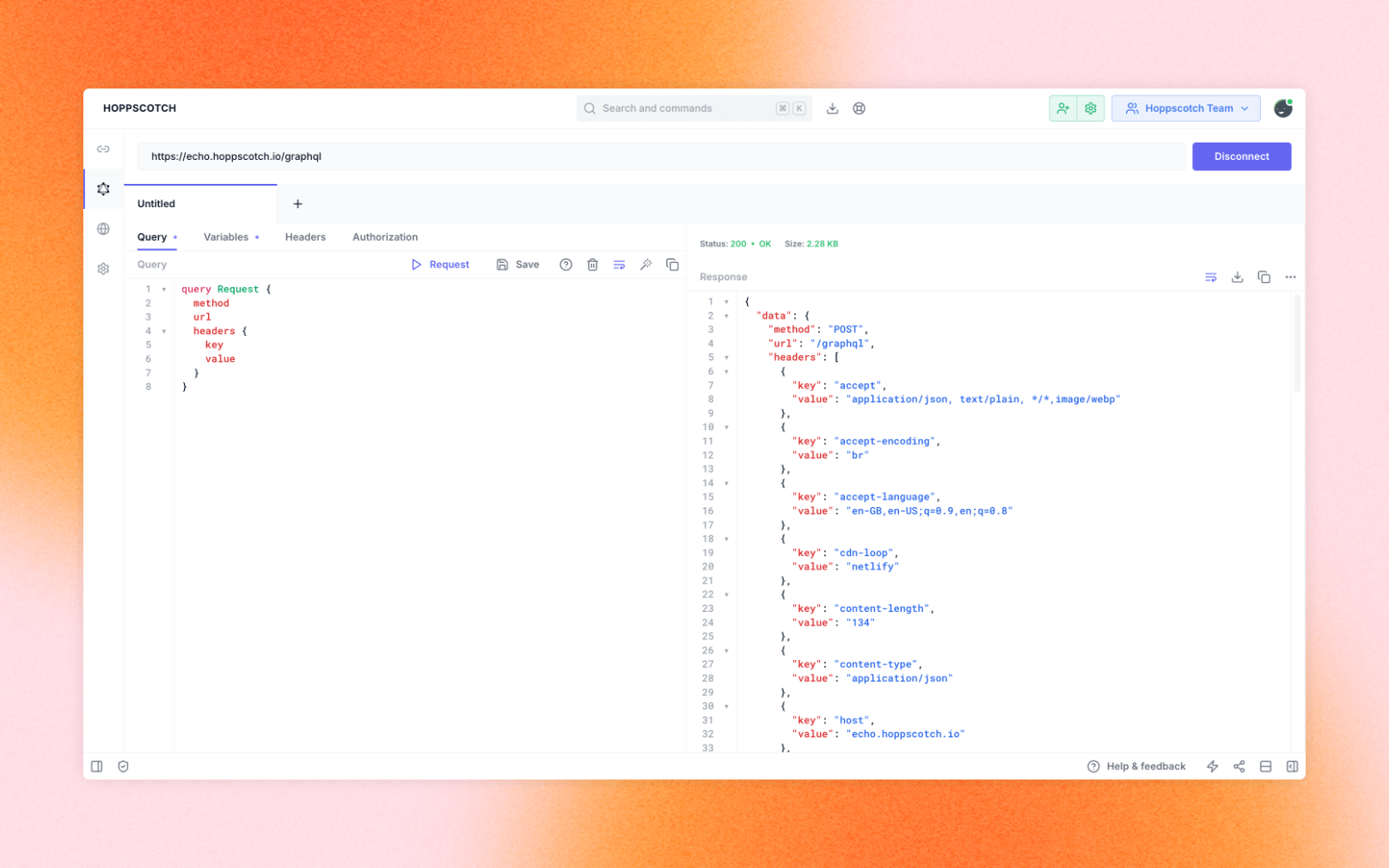Screen dimensions: 1389x868
Task: Collapse query line 1 fold arrow
Action: point(164,290)
